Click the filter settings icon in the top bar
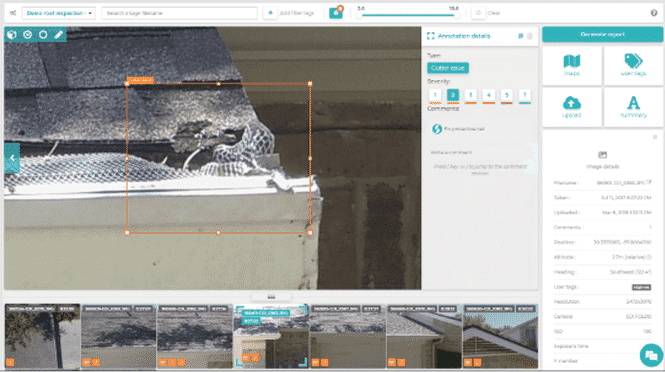 point(13,13)
